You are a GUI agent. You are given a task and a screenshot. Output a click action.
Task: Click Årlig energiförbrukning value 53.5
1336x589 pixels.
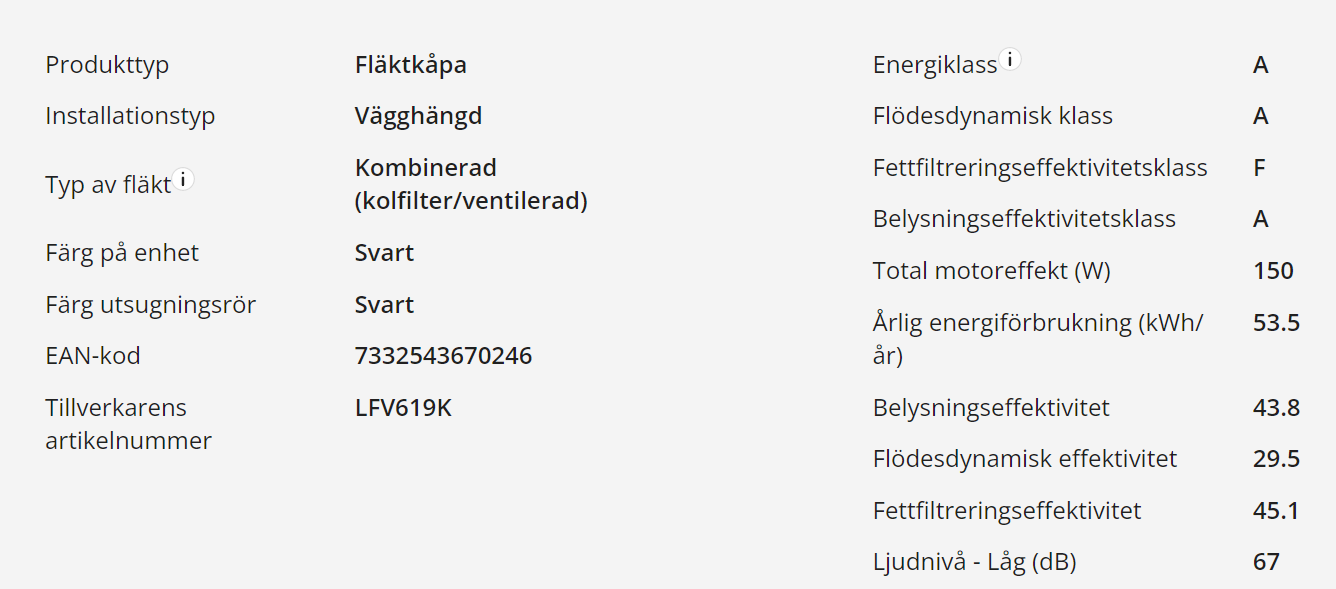pyautogui.click(x=1276, y=323)
